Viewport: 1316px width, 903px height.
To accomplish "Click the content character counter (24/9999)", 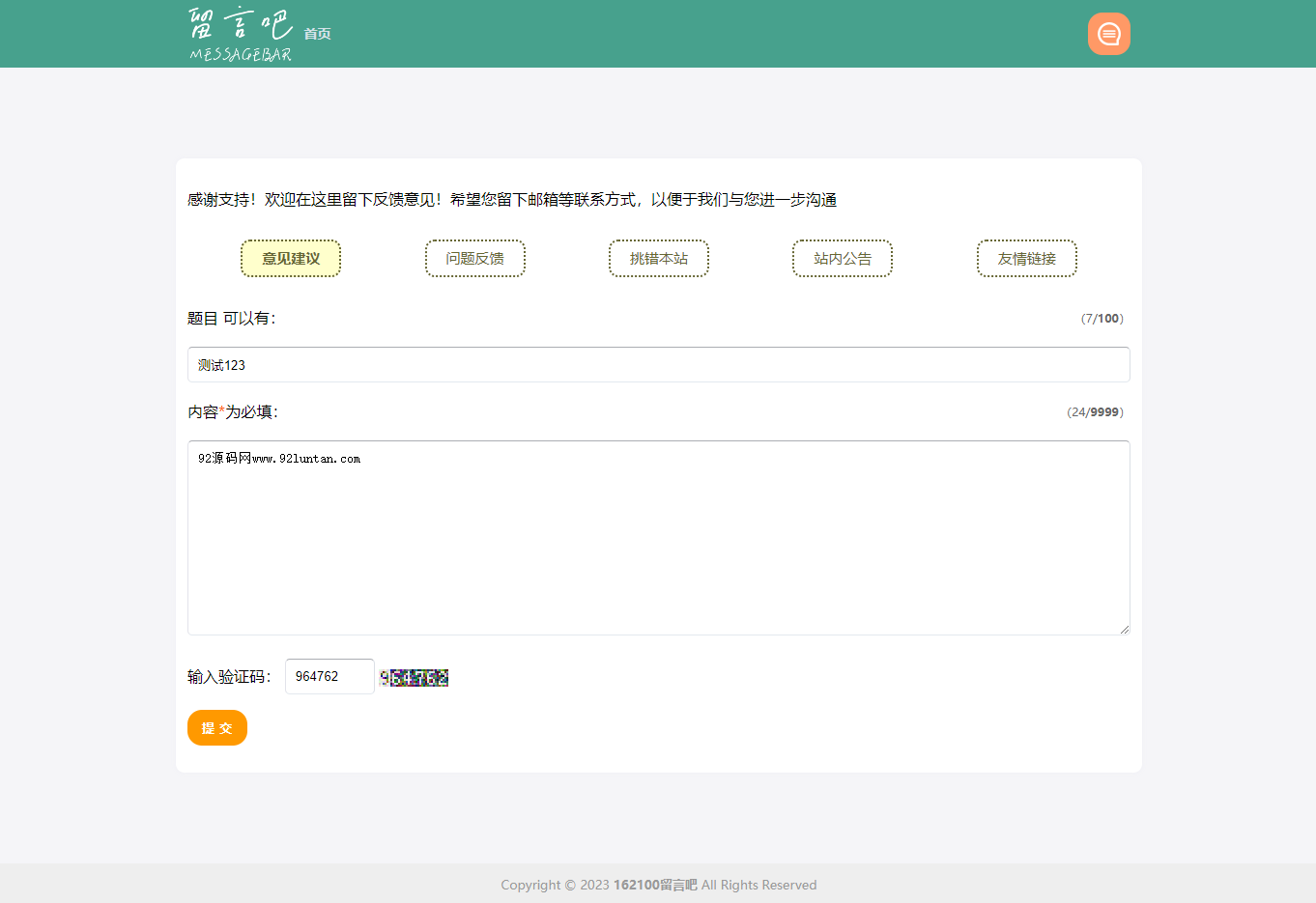I will click(x=1095, y=412).
